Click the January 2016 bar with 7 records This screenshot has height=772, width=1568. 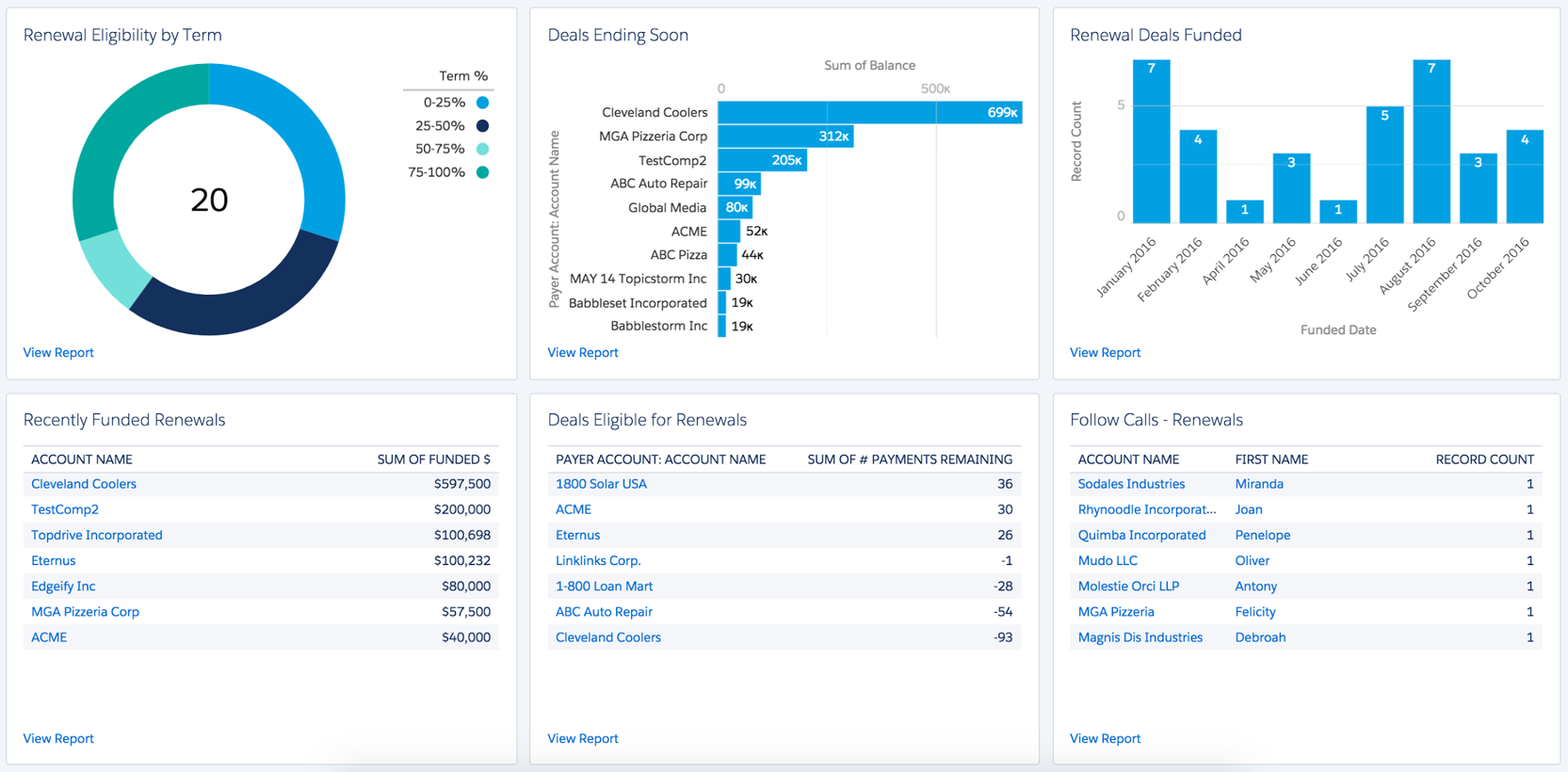click(1151, 141)
